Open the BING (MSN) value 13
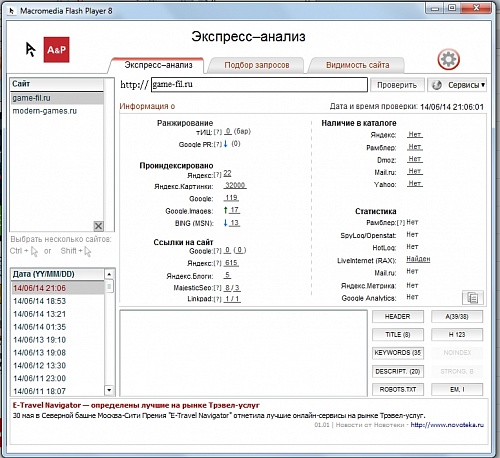Viewport: 500px width, 458px height. 234,223
